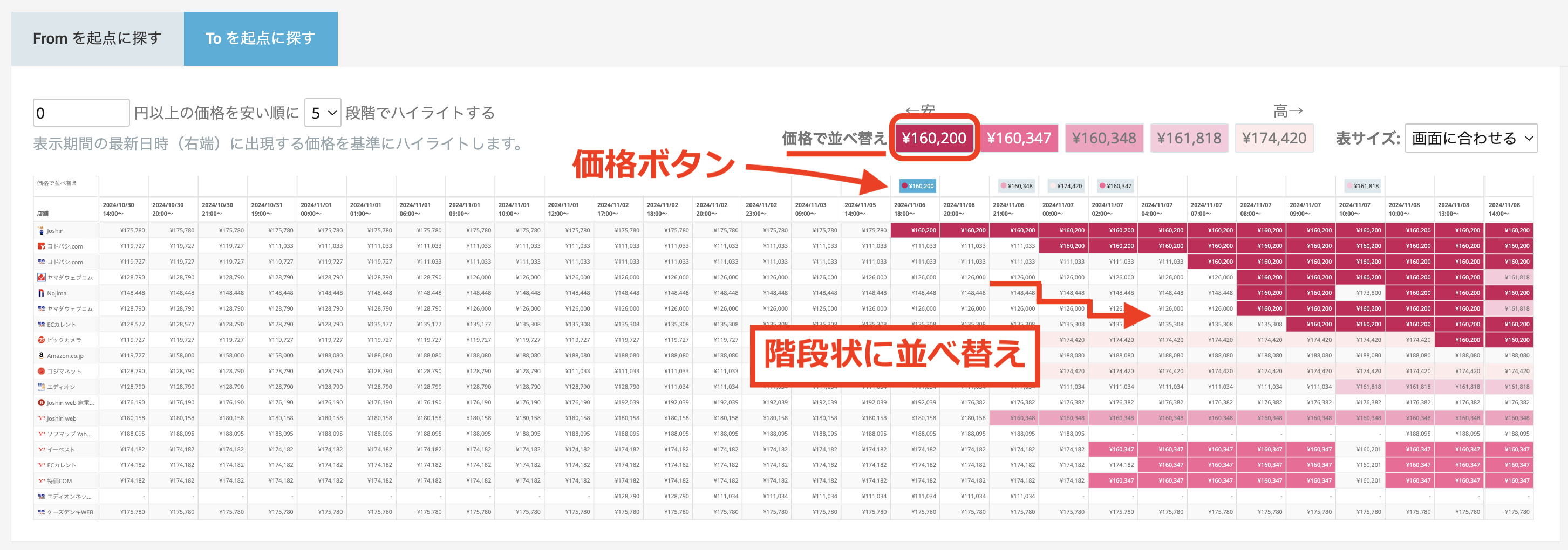
Task: Click the Rakuten icon beside Joshin web 家電
Action: (x=41, y=403)
